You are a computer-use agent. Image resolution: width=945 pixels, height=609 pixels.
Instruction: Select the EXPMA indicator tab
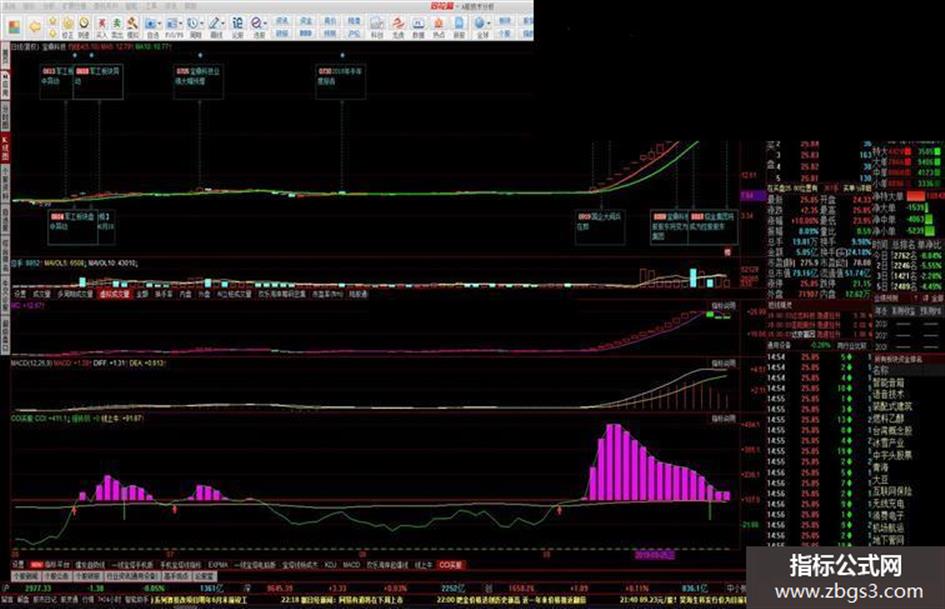click(218, 565)
